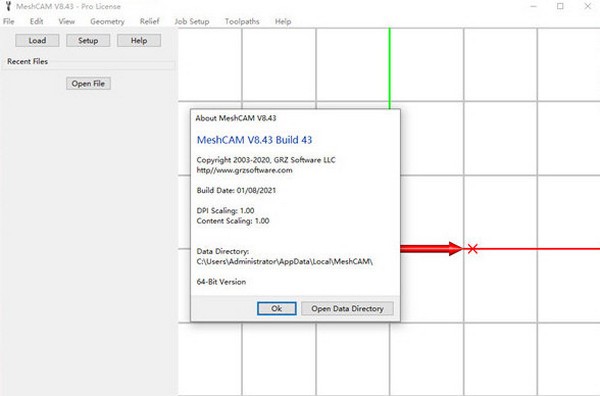Maximize the MeshCAM window
Screen dimensions: 600x396
[x=560, y=6]
